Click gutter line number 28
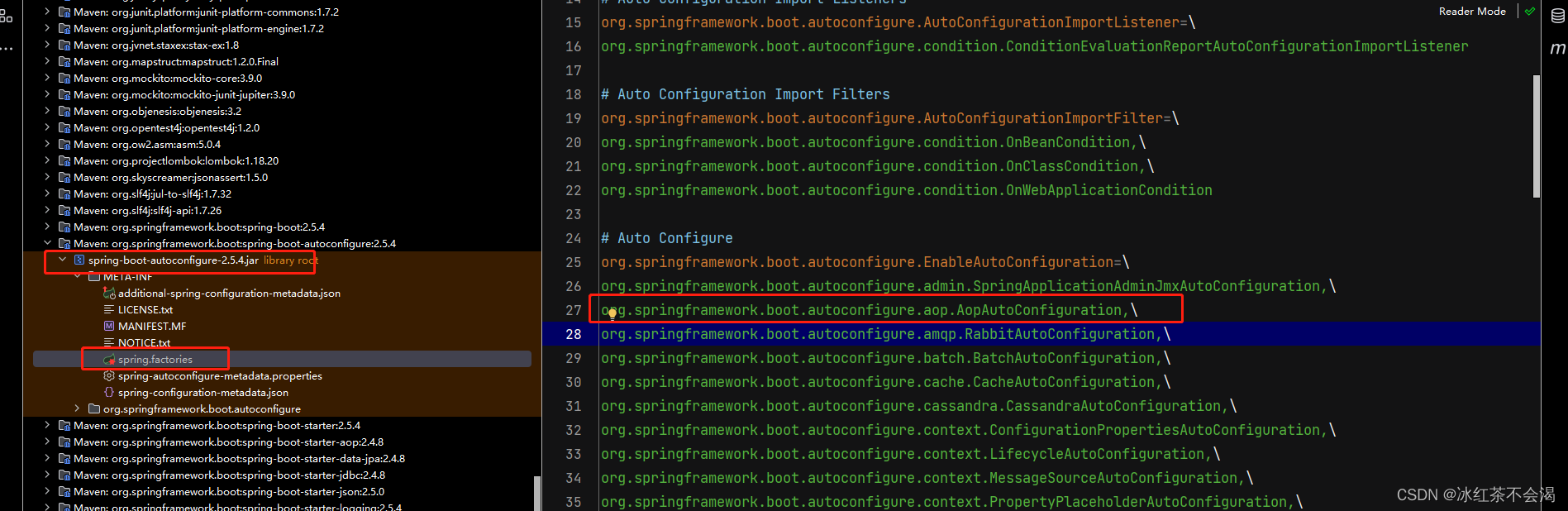The height and width of the screenshot is (511, 1568). (574, 334)
